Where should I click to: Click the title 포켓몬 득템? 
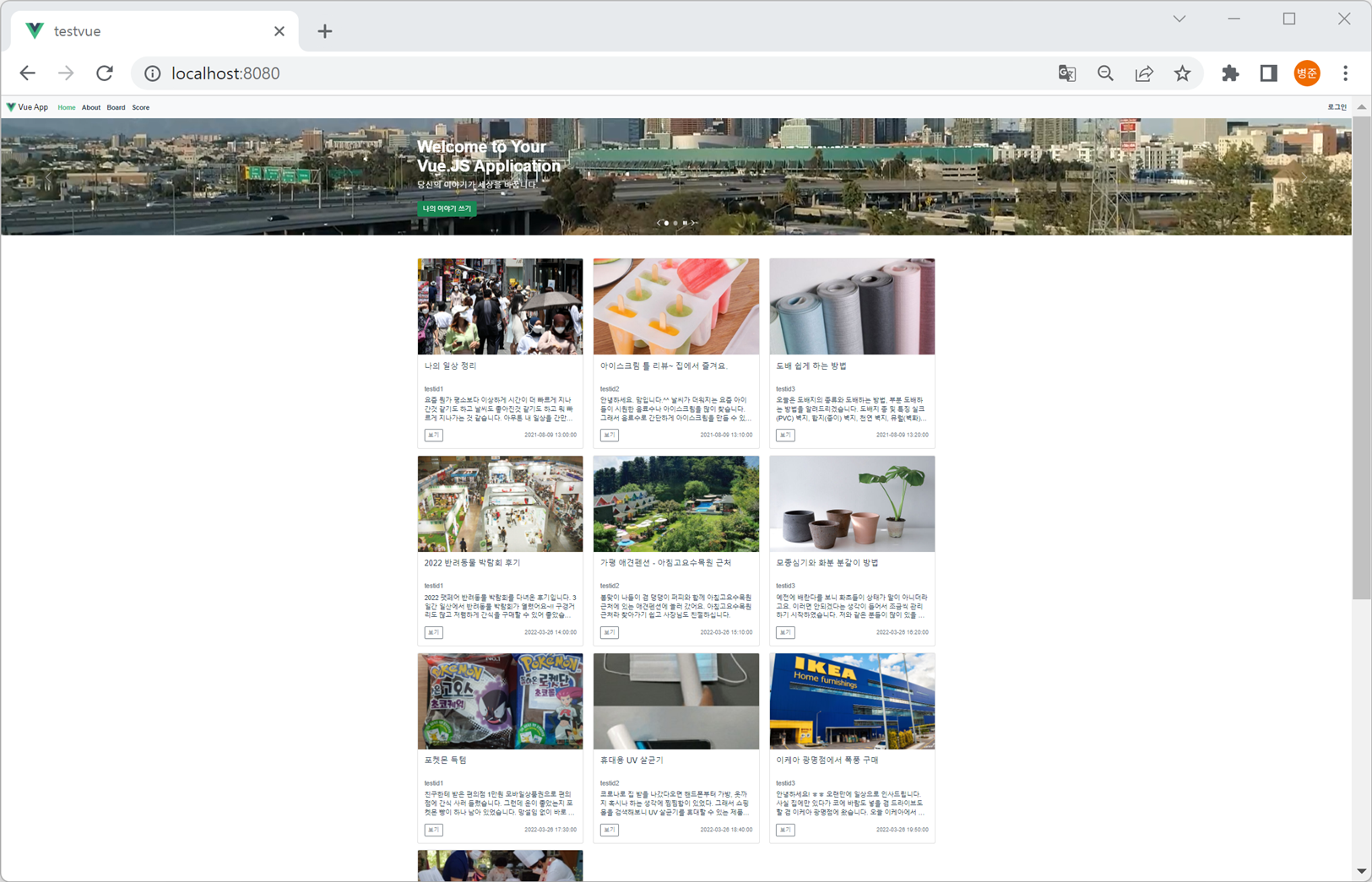446,760
